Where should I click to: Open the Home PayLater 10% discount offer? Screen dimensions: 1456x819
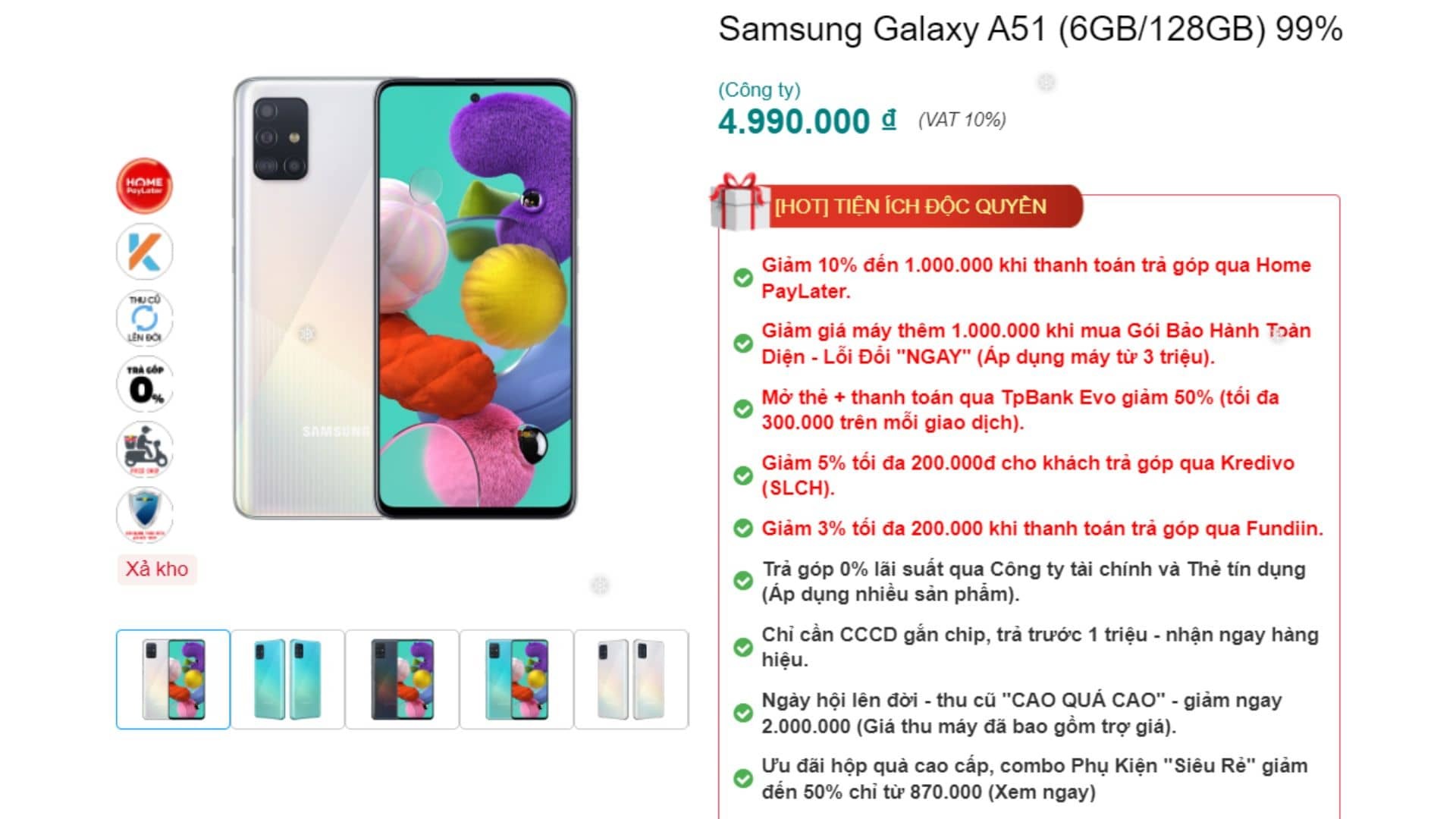(1035, 278)
